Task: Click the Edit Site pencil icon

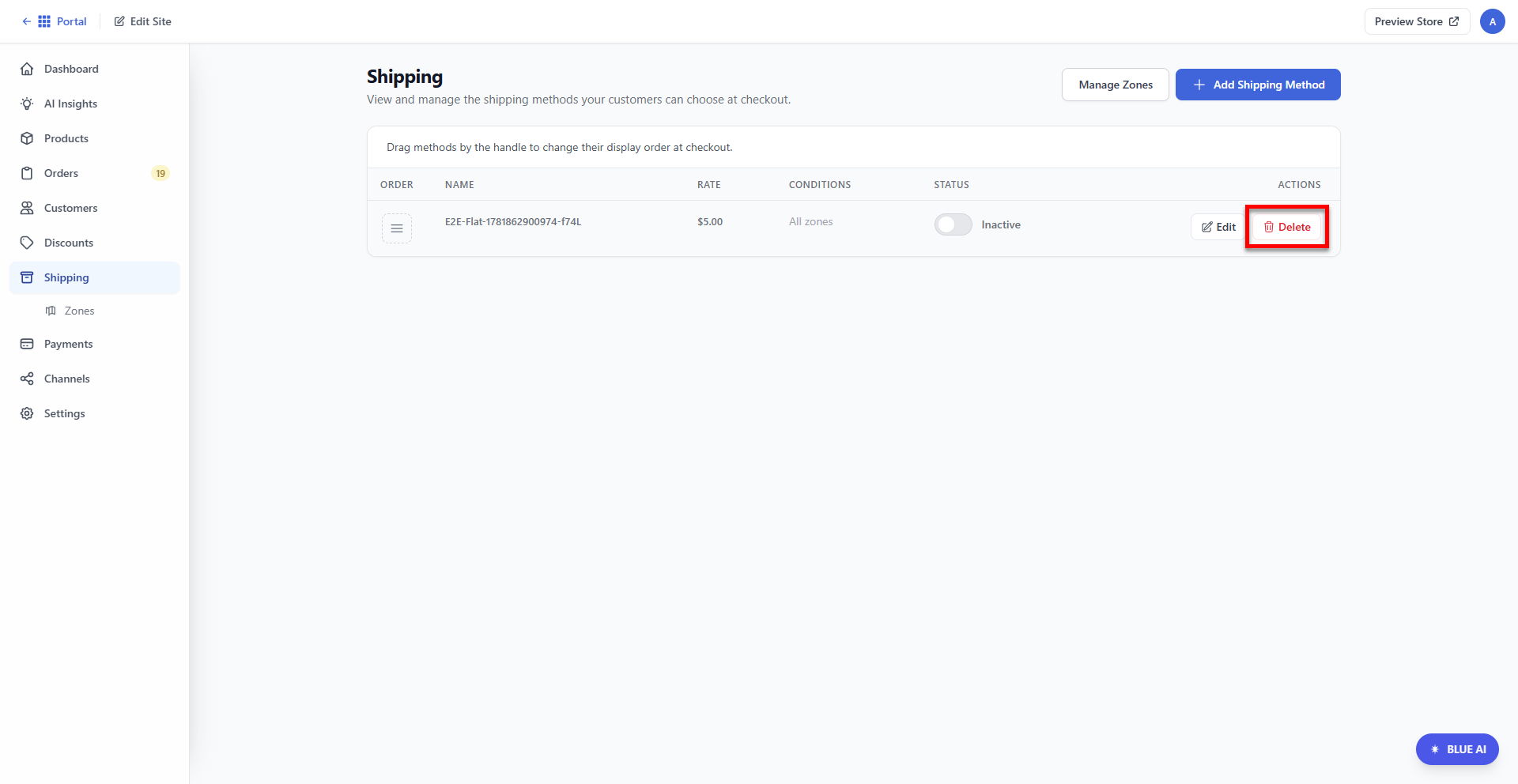Action: tap(119, 21)
